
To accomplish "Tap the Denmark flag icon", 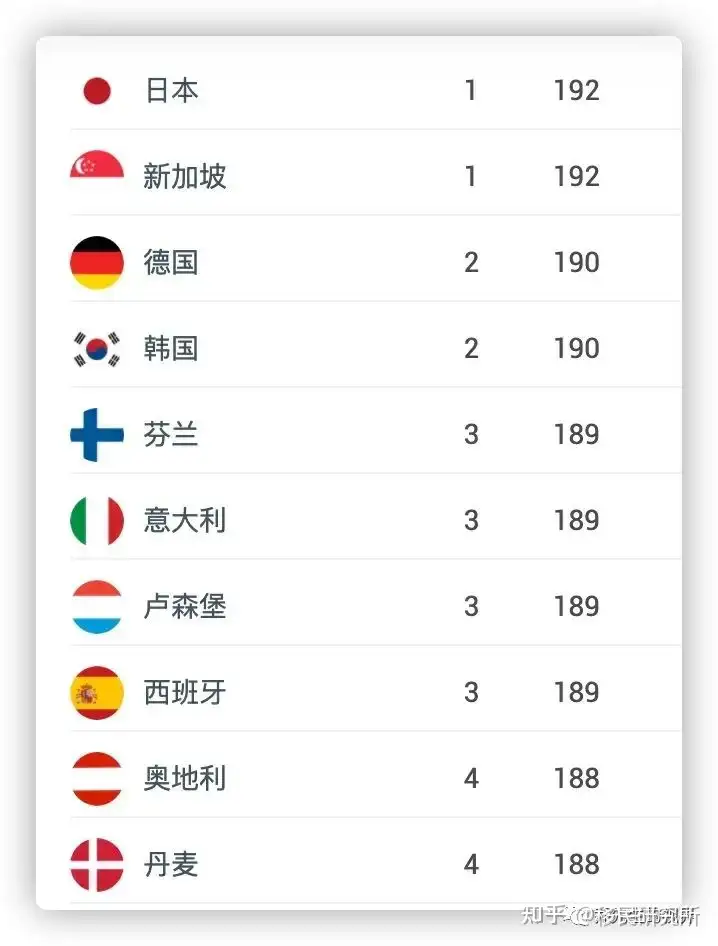I will point(97,865).
